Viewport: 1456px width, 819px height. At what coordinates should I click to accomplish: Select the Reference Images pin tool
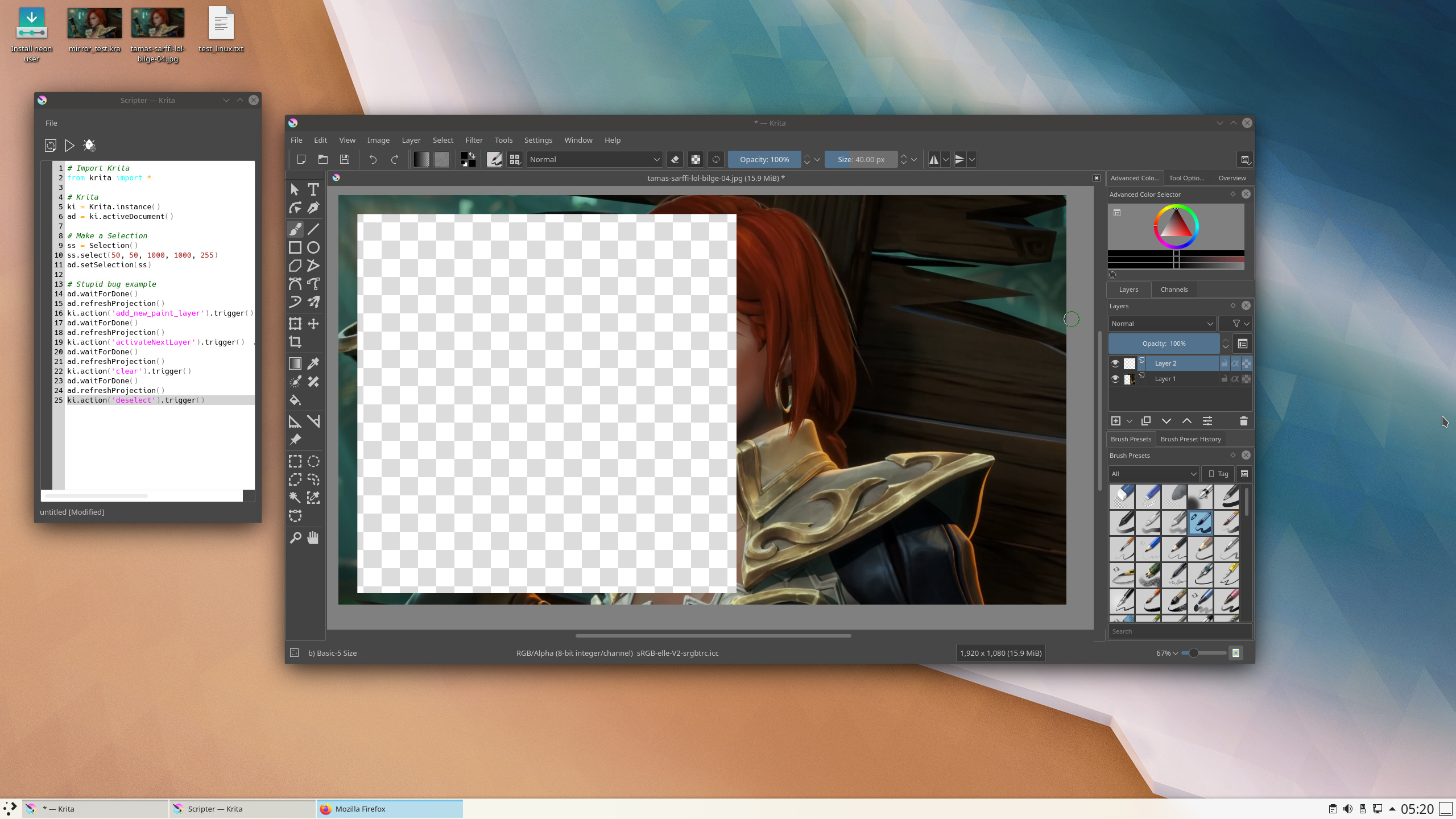(x=295, y=440)
